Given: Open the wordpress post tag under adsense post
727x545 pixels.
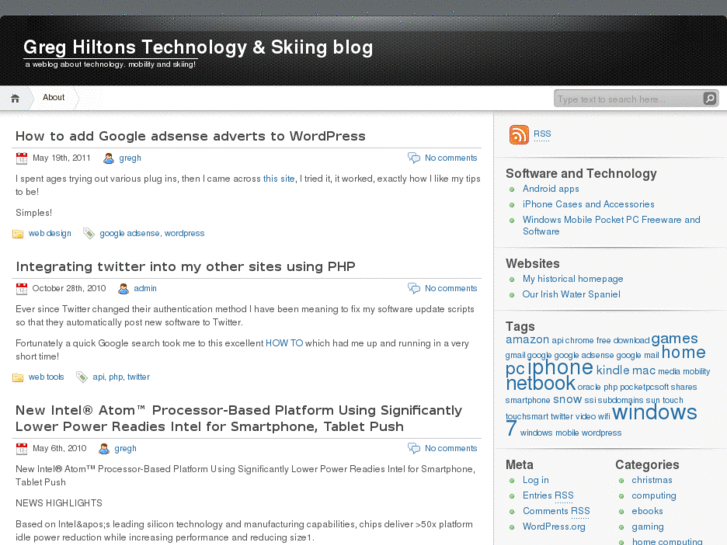Looking at the screenshot, I should point(184,233).
